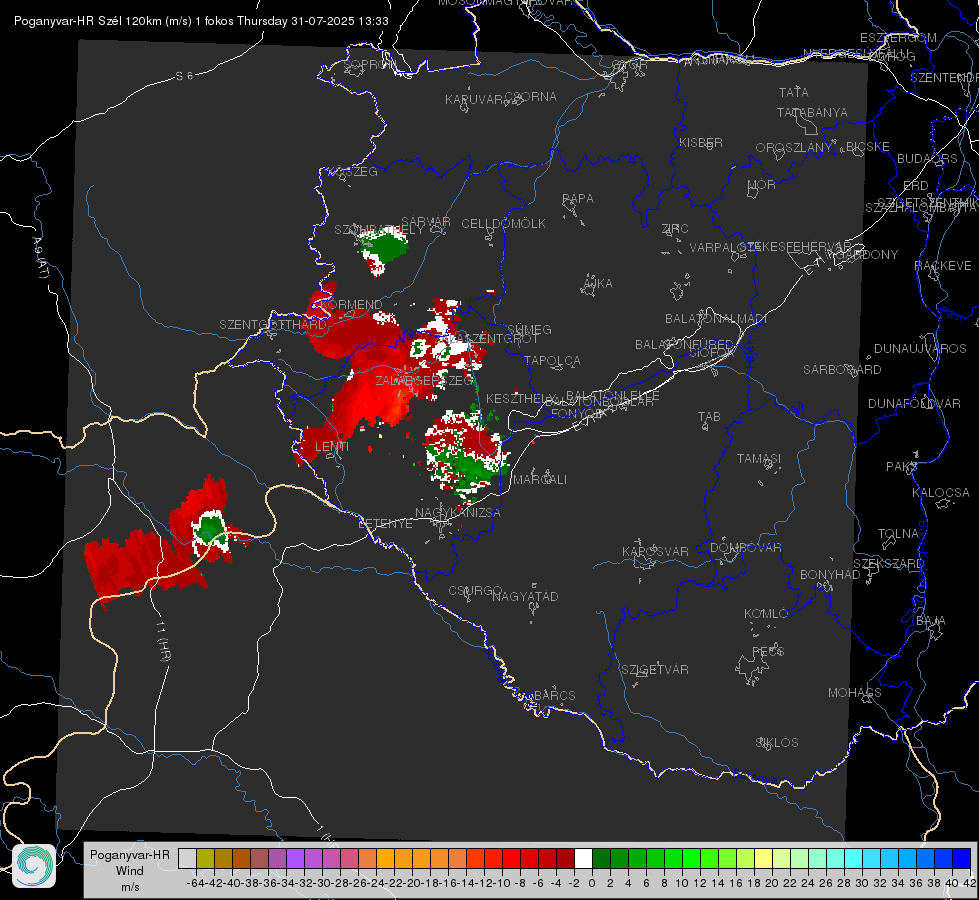Click the BALATONALMADI town label

tap(715, 319)
